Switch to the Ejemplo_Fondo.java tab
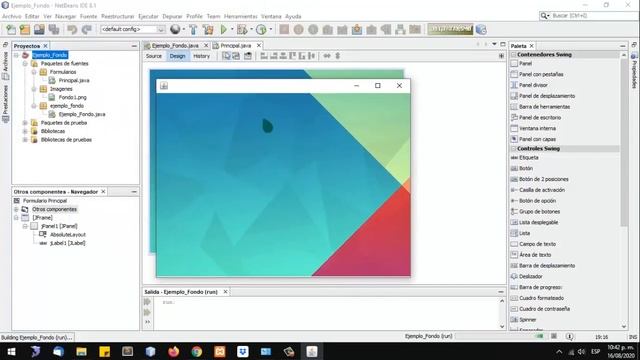Screen dimensions: 640x360 coord(175,46)
